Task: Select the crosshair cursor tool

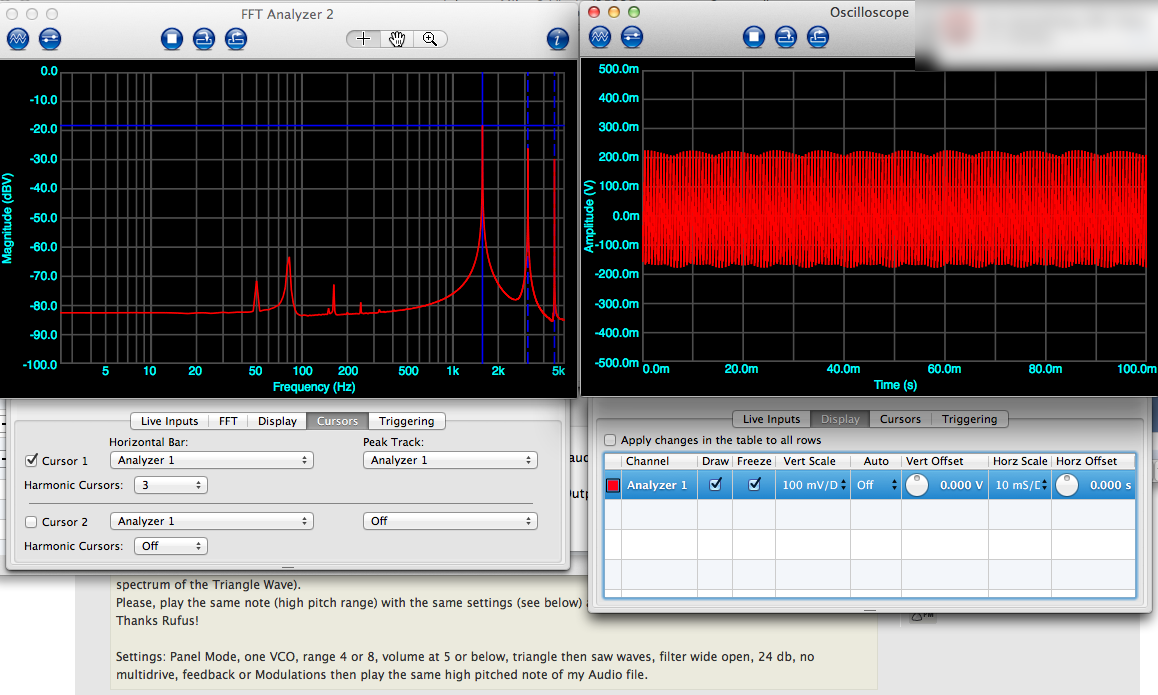Action: coord(364,39)
